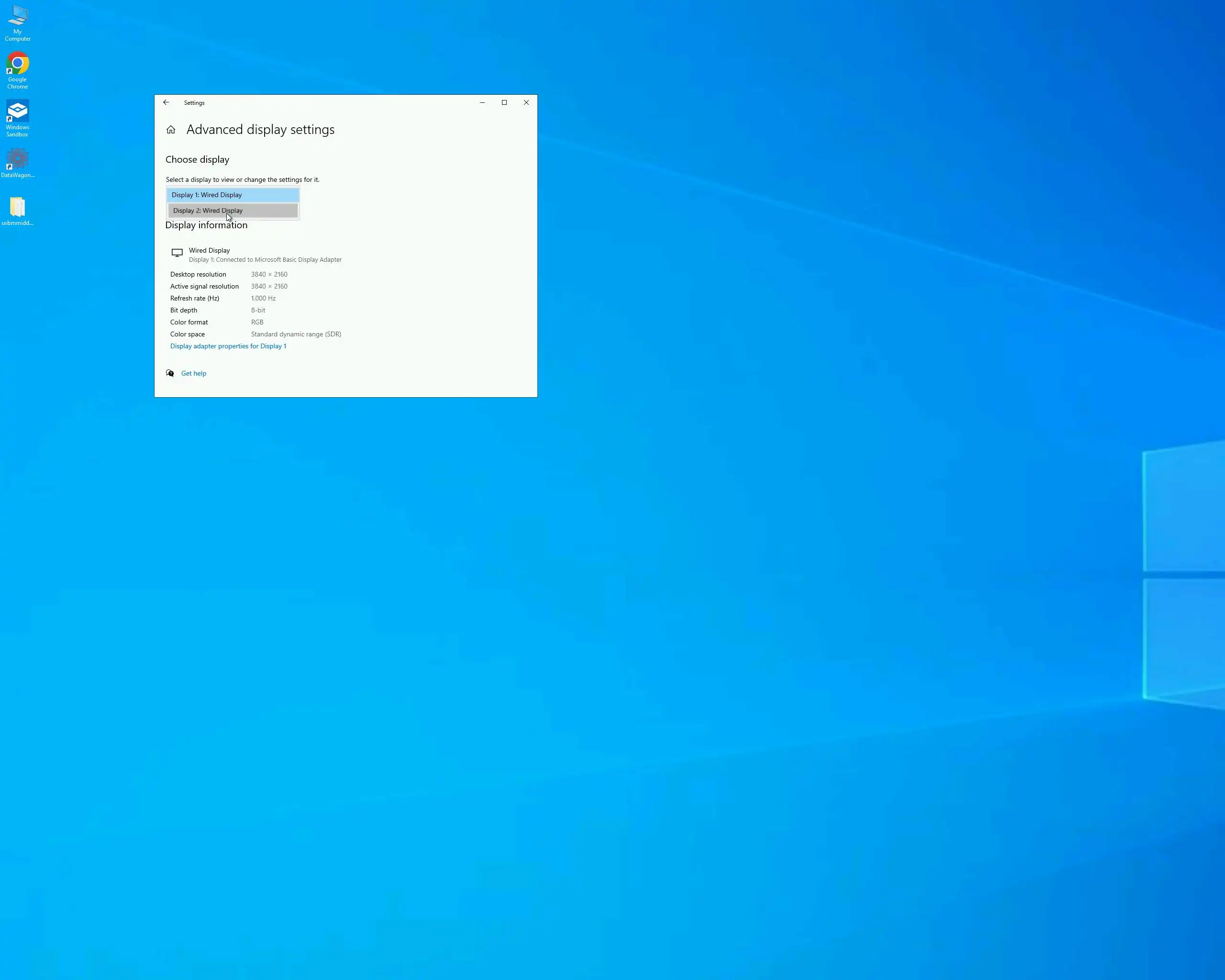Click the Desktop resolution 3840 × 2160 value

click(x=269, y=274)
